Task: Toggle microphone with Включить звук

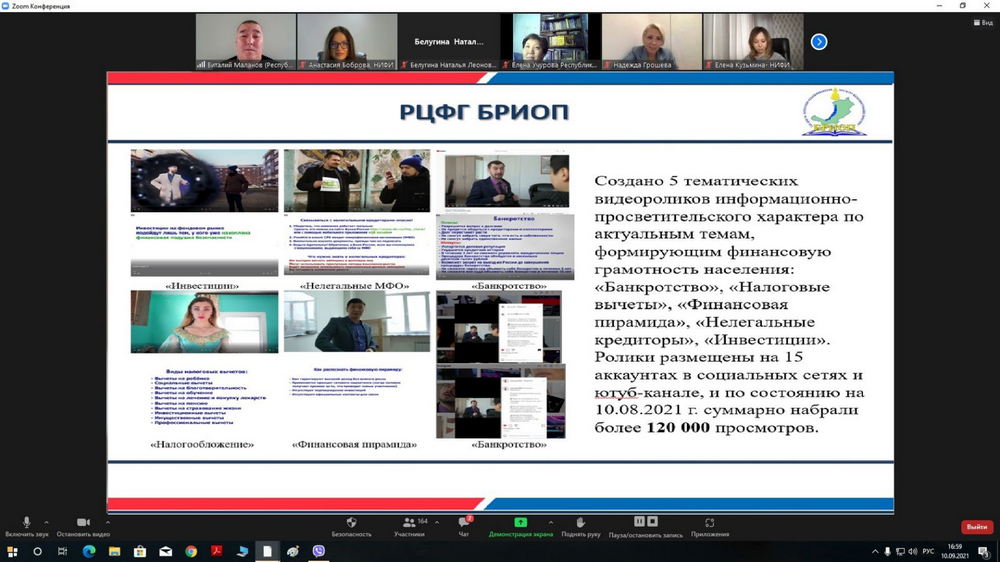Action: (27, 523)
